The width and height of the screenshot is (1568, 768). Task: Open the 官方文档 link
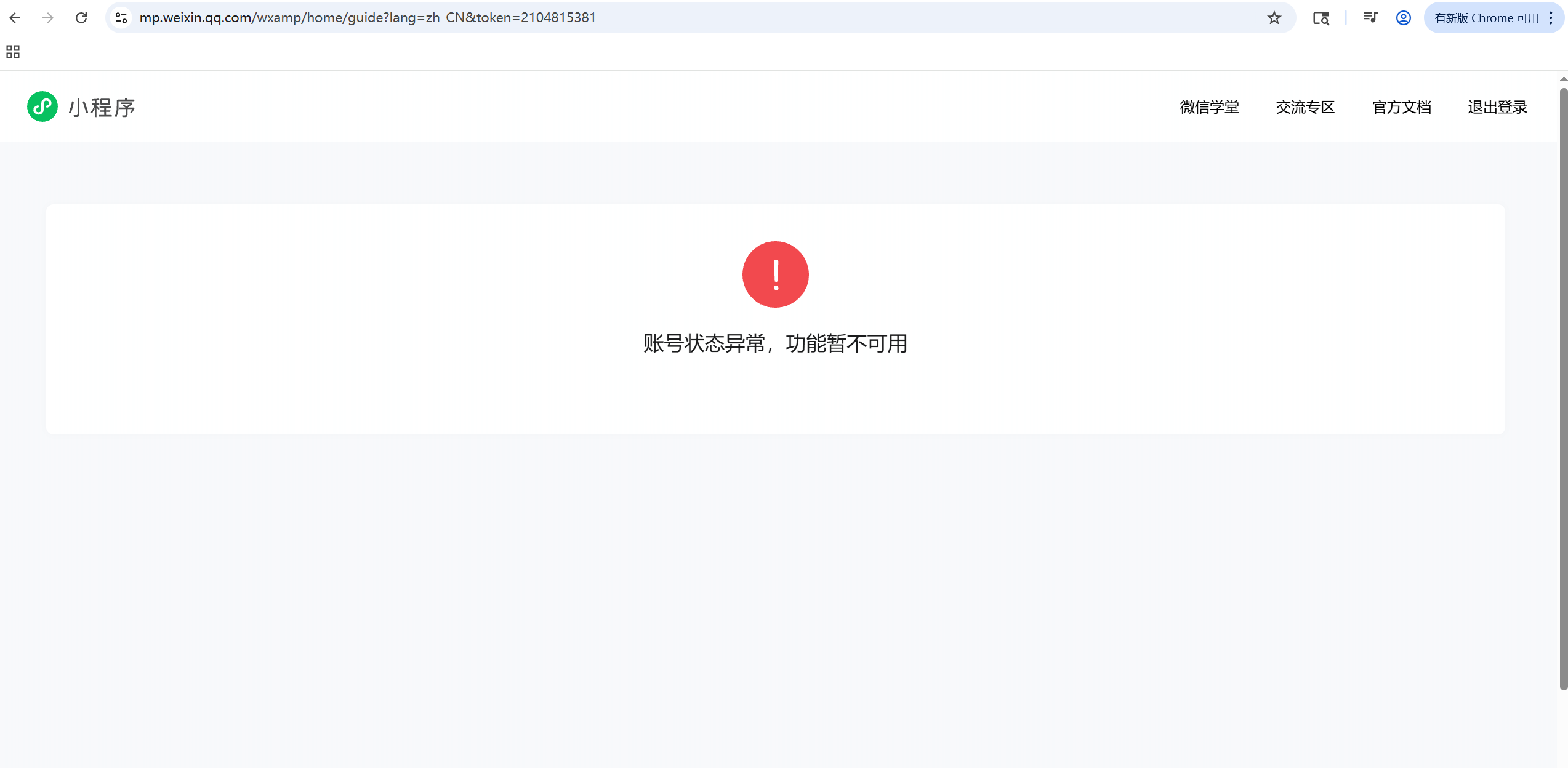point(1401,107)
